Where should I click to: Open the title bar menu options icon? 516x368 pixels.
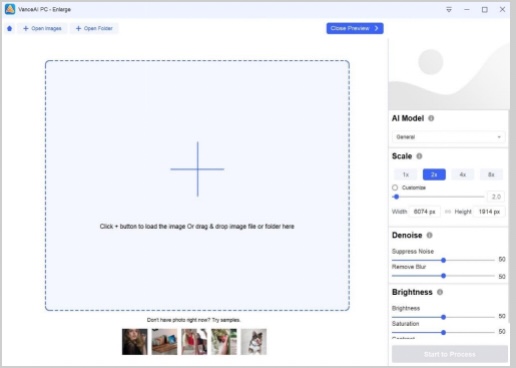click(449, 10)
